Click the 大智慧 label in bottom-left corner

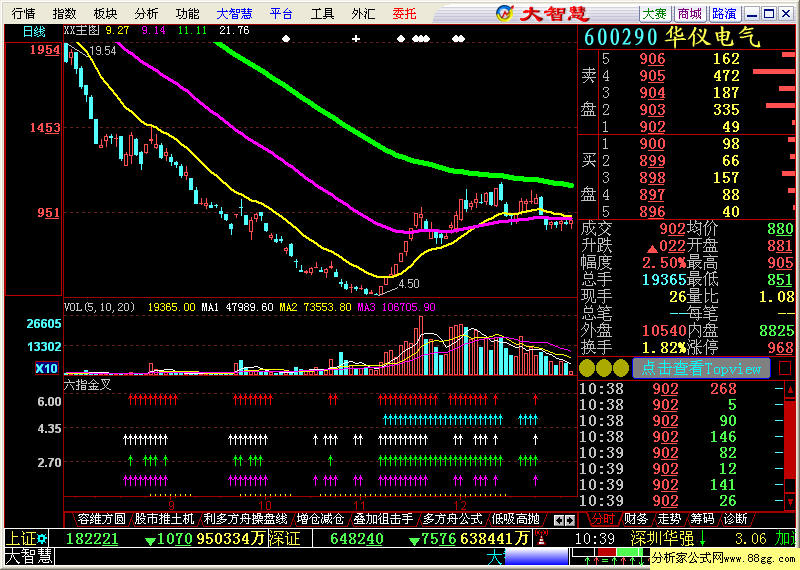[x=29, y=556]
